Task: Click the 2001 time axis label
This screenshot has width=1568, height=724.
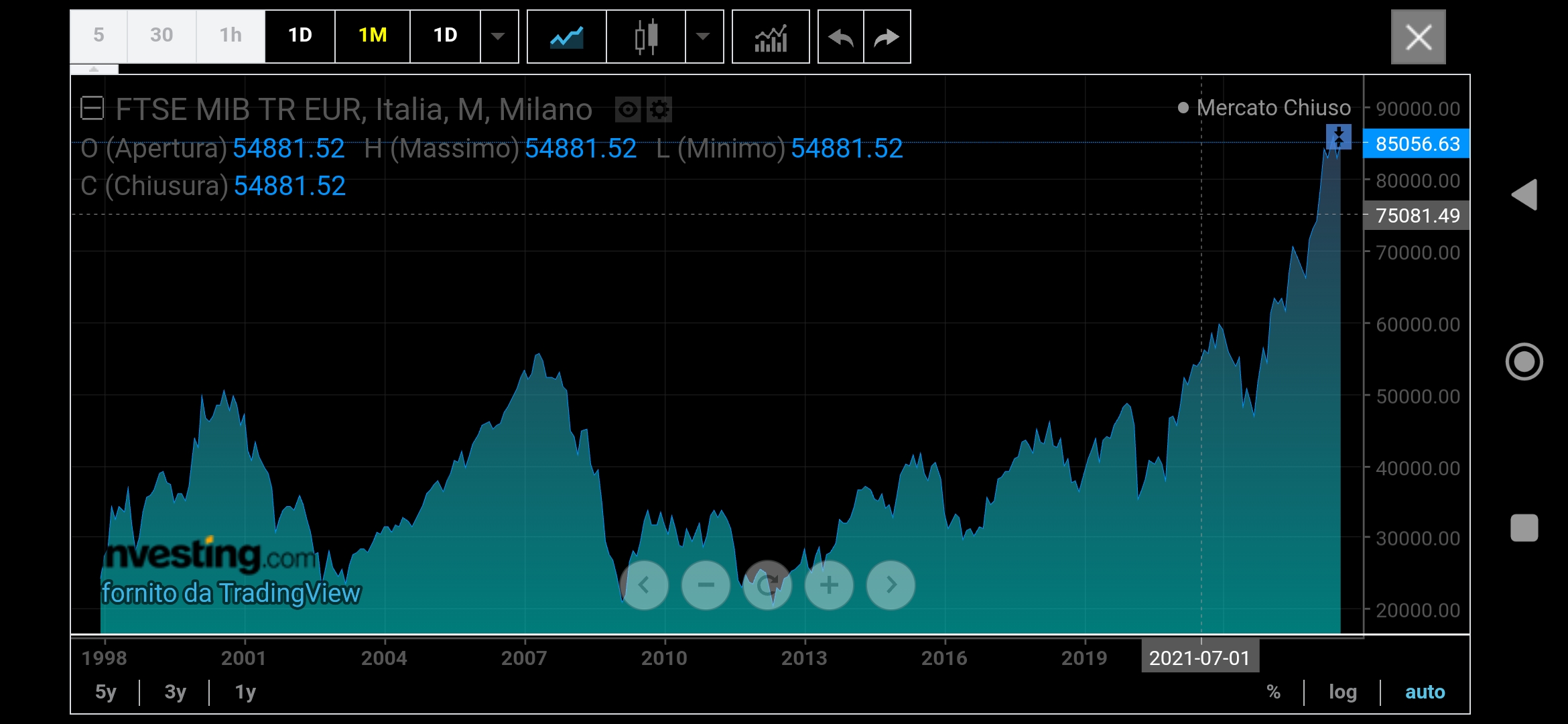Action: pos(244,658)
